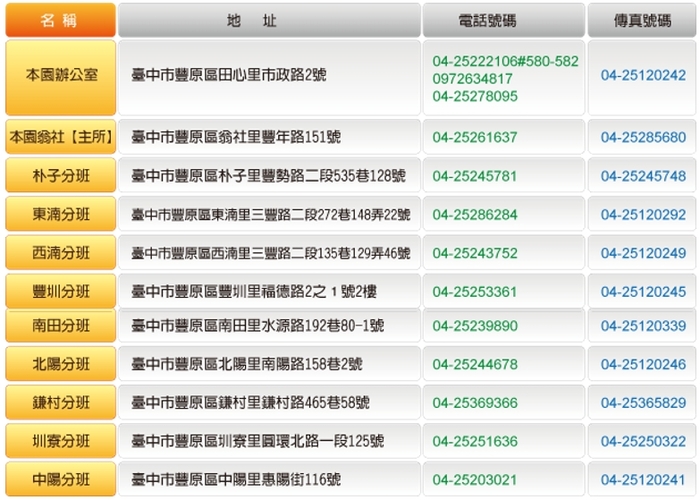
Task: Click the 地址 column header
Action: pyautogui.click(x=268, y=20)
